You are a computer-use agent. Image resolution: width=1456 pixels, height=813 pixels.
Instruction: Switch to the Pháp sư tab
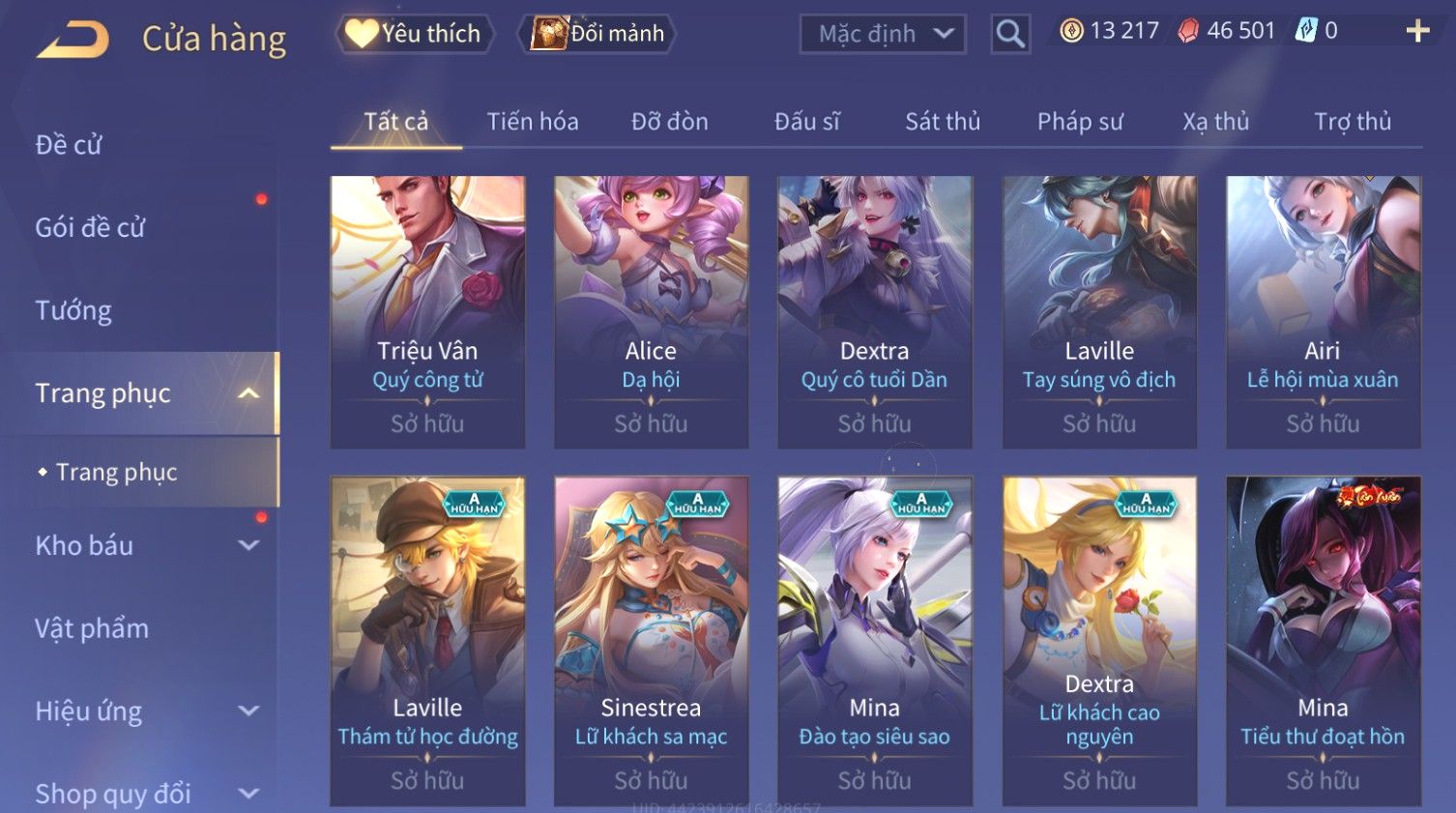point(1080,122)
